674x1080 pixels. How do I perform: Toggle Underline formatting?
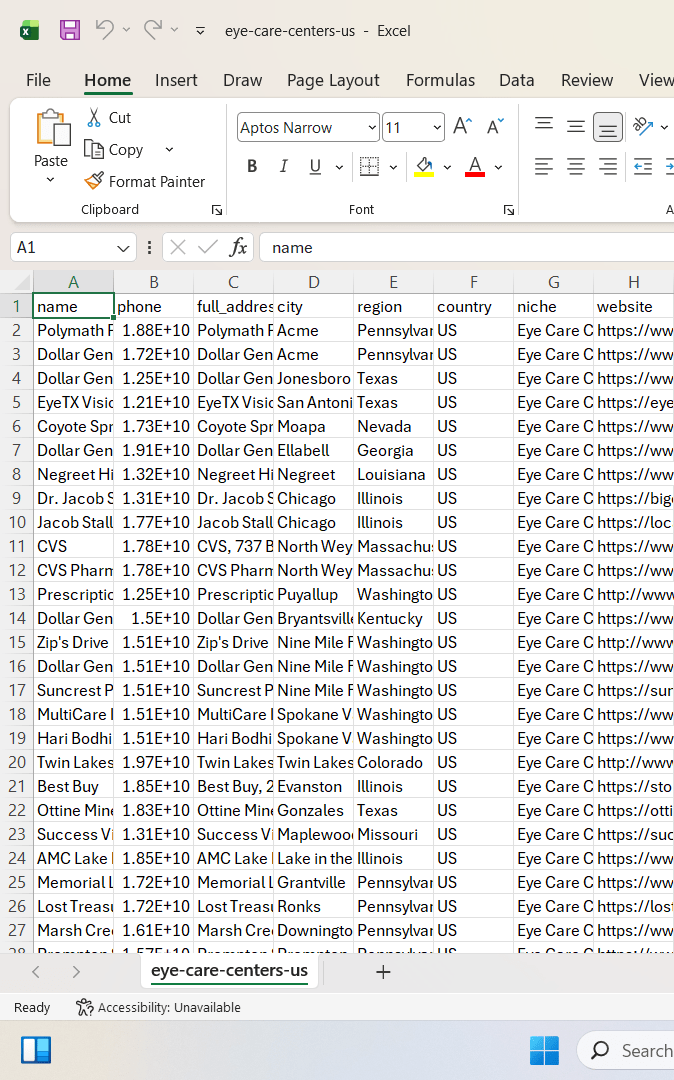(315, 167)
